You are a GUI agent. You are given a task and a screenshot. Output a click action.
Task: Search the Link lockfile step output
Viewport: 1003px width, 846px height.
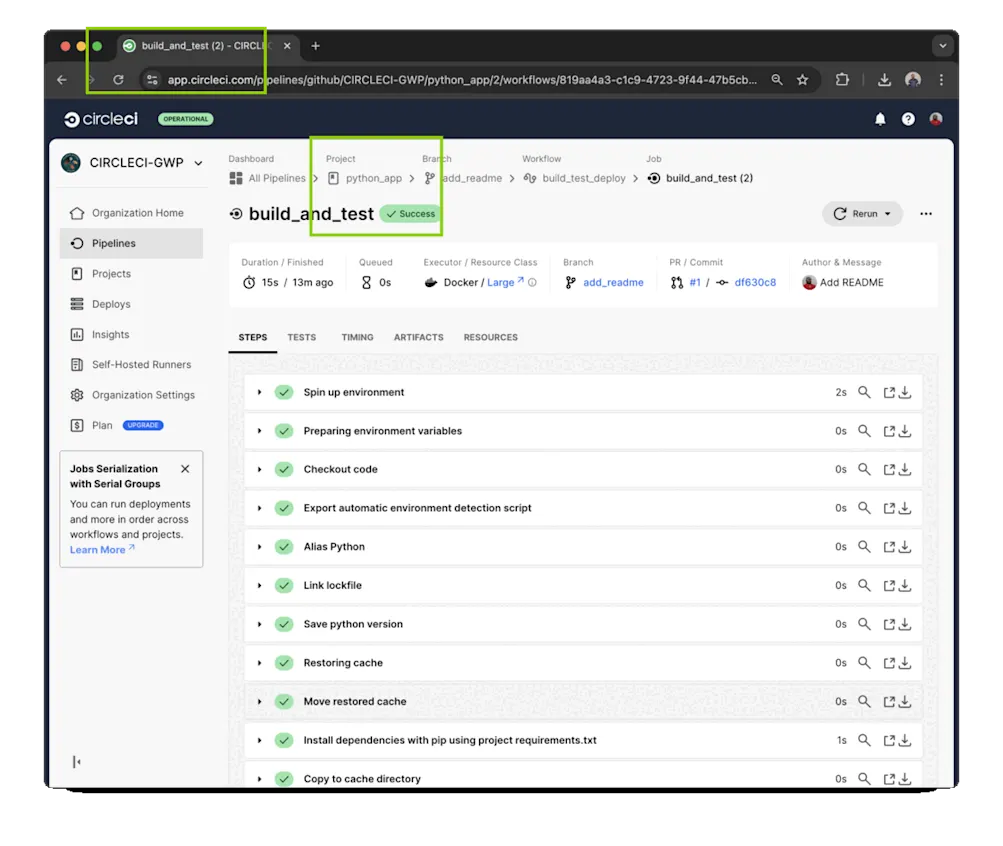pos(864,585)
